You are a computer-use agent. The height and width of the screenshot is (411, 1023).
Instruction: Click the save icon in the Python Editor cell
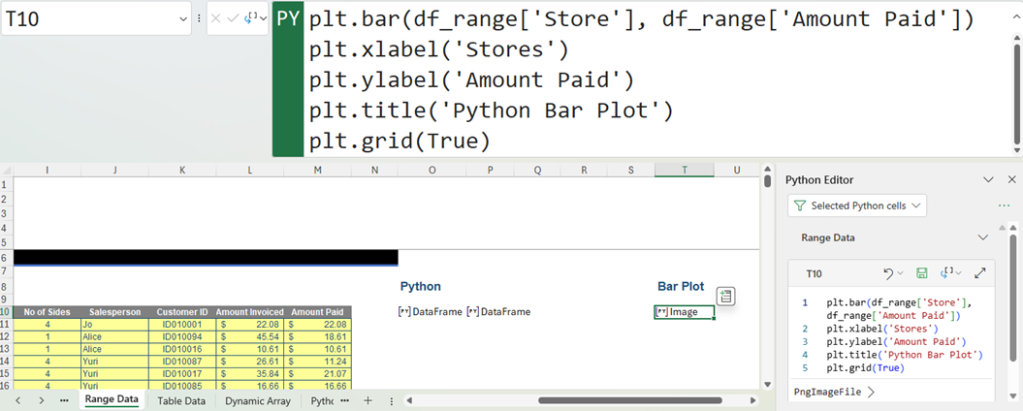(922, 273)
